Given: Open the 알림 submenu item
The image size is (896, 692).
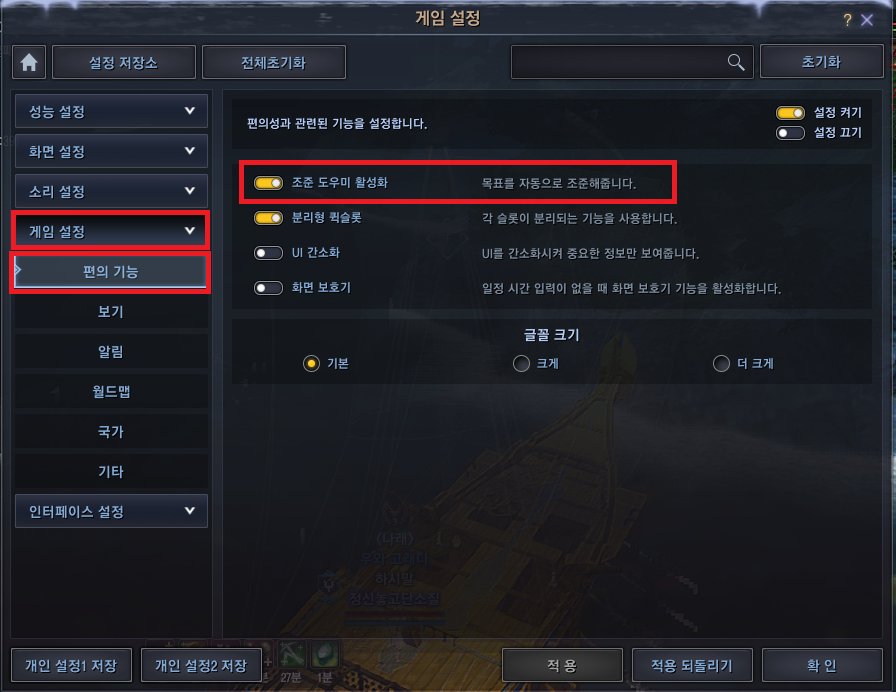Looking at the screenshot, I should (x=111, y=351).
